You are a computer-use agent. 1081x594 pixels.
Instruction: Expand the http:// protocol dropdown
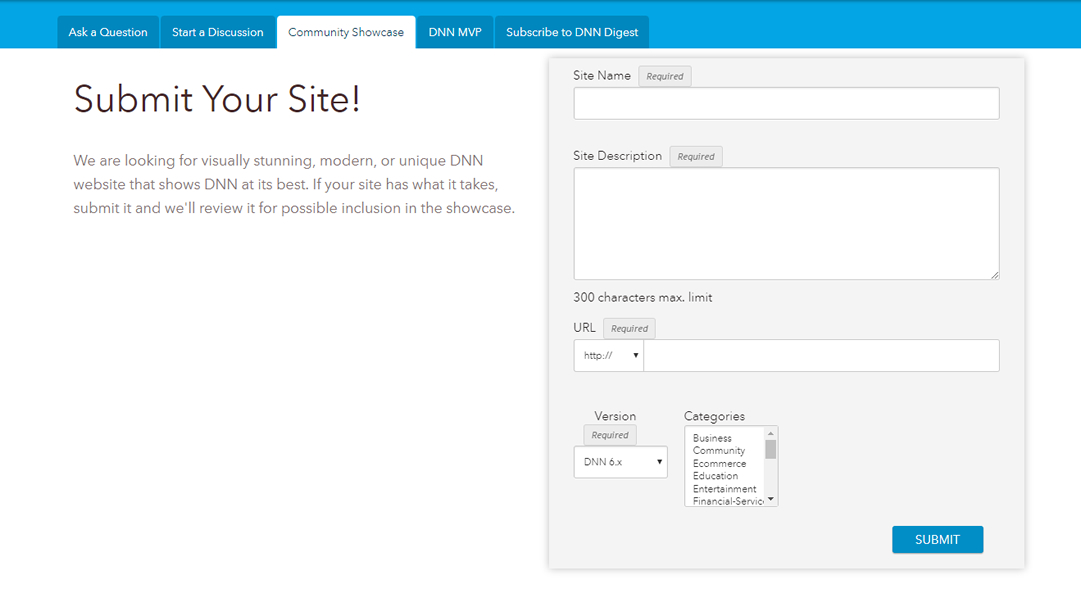coord(609,356)
